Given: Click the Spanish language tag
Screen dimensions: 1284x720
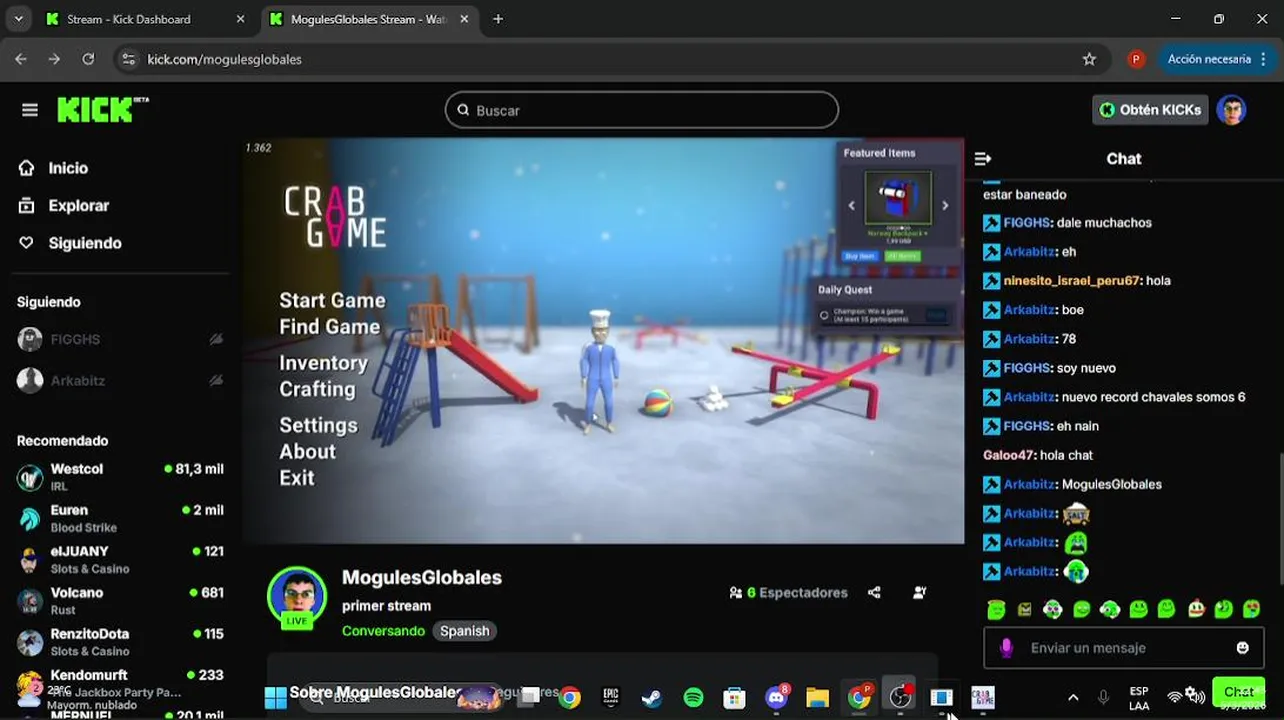Looking at the screenshot, I should tap(465, 631).
